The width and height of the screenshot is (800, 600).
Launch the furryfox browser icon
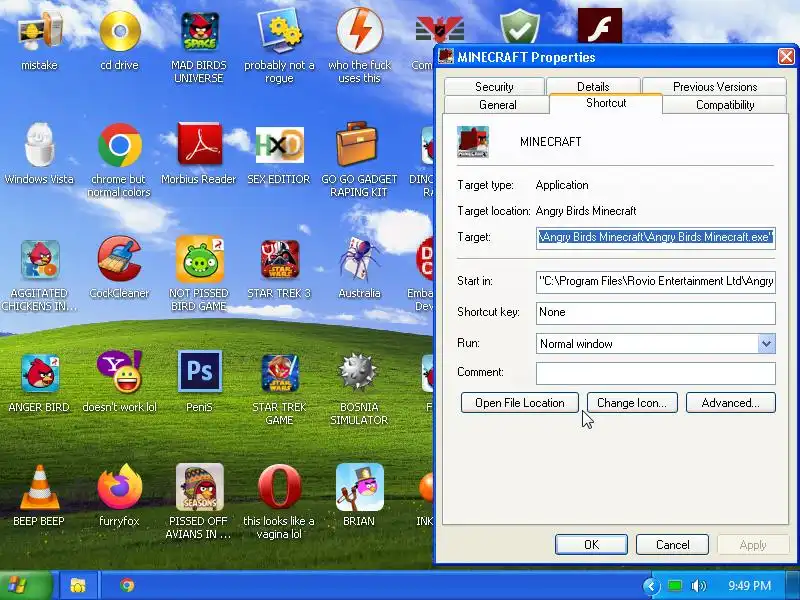click(119, 487)
